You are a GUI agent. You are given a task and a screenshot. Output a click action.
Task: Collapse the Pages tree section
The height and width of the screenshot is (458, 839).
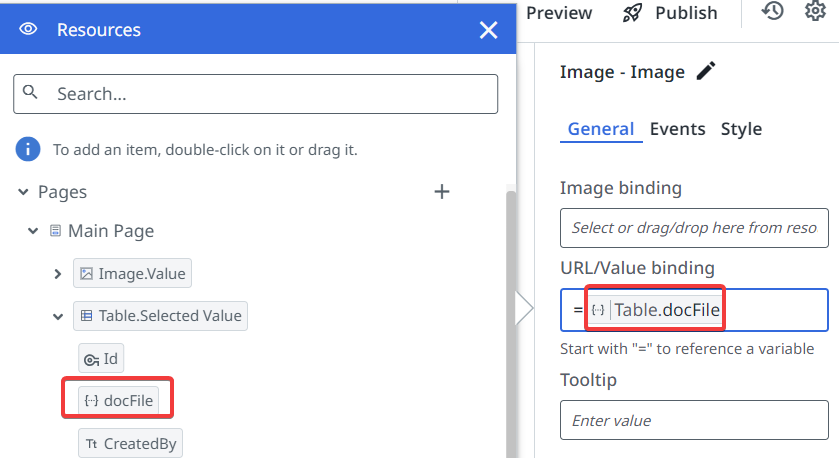click(x=23, y=192)
